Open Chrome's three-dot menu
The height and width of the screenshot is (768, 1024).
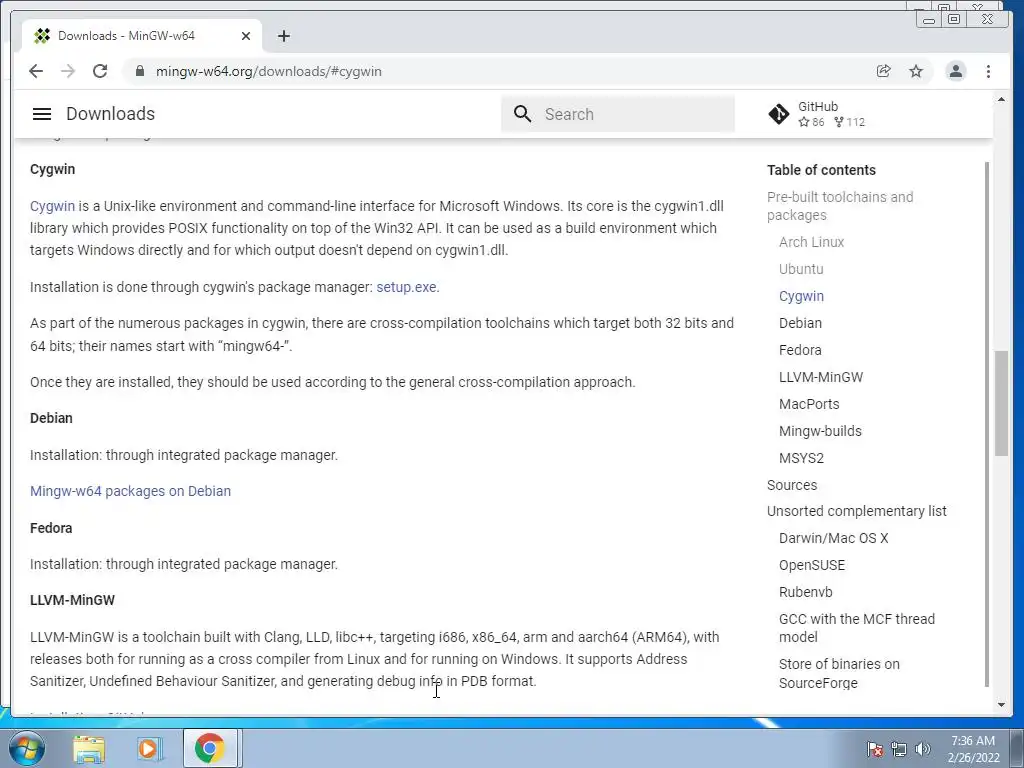(988, 71)
